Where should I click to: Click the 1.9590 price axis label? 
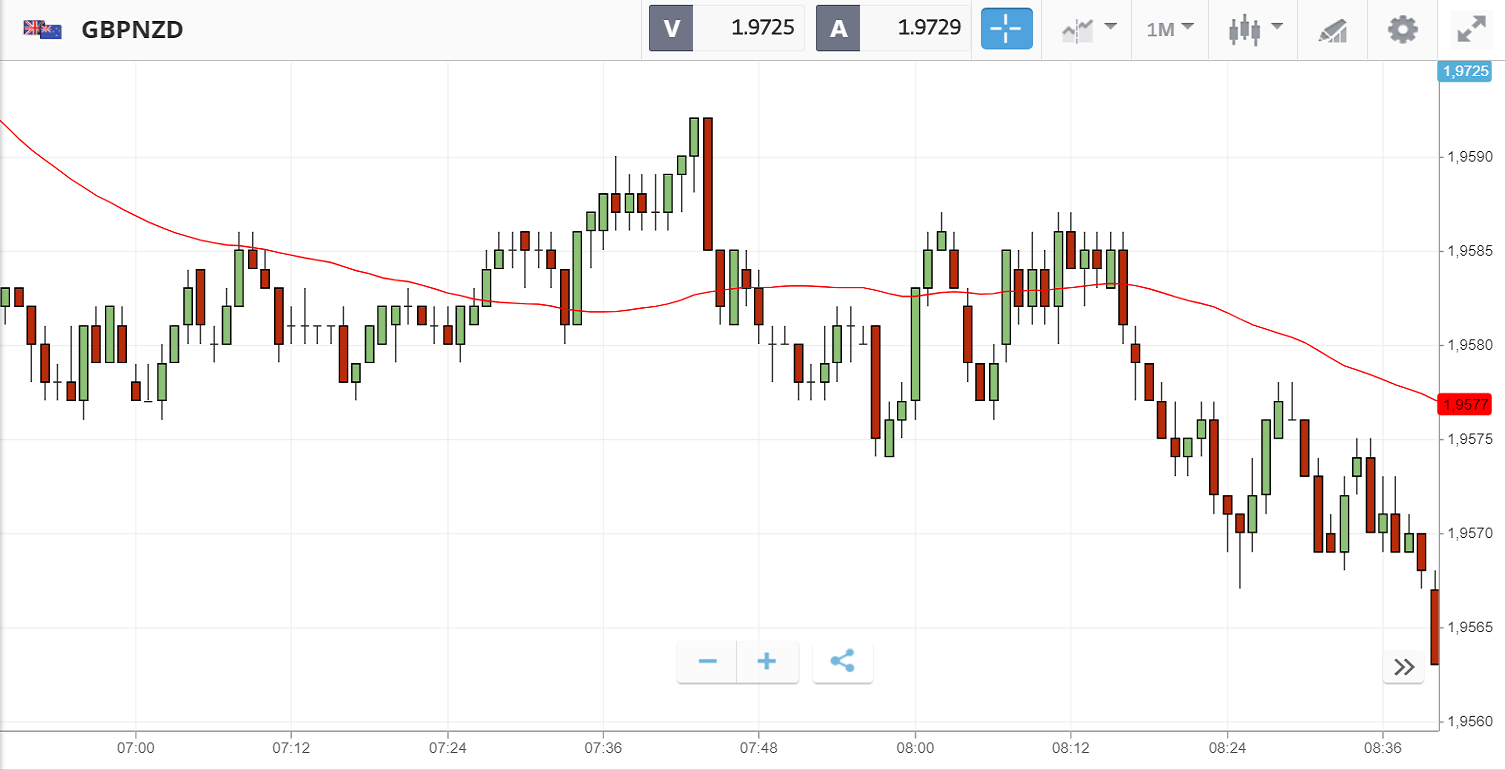coord(1469,157)
